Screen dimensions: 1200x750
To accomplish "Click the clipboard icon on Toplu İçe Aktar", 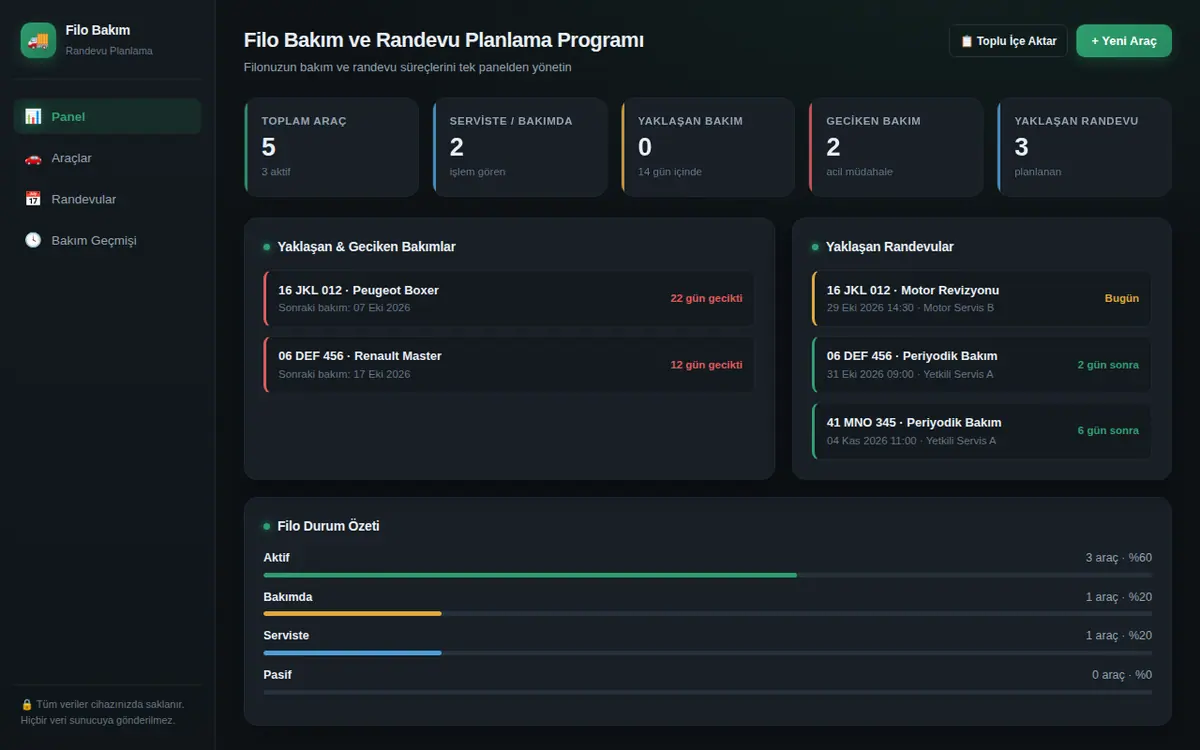I will coord(966,41).
